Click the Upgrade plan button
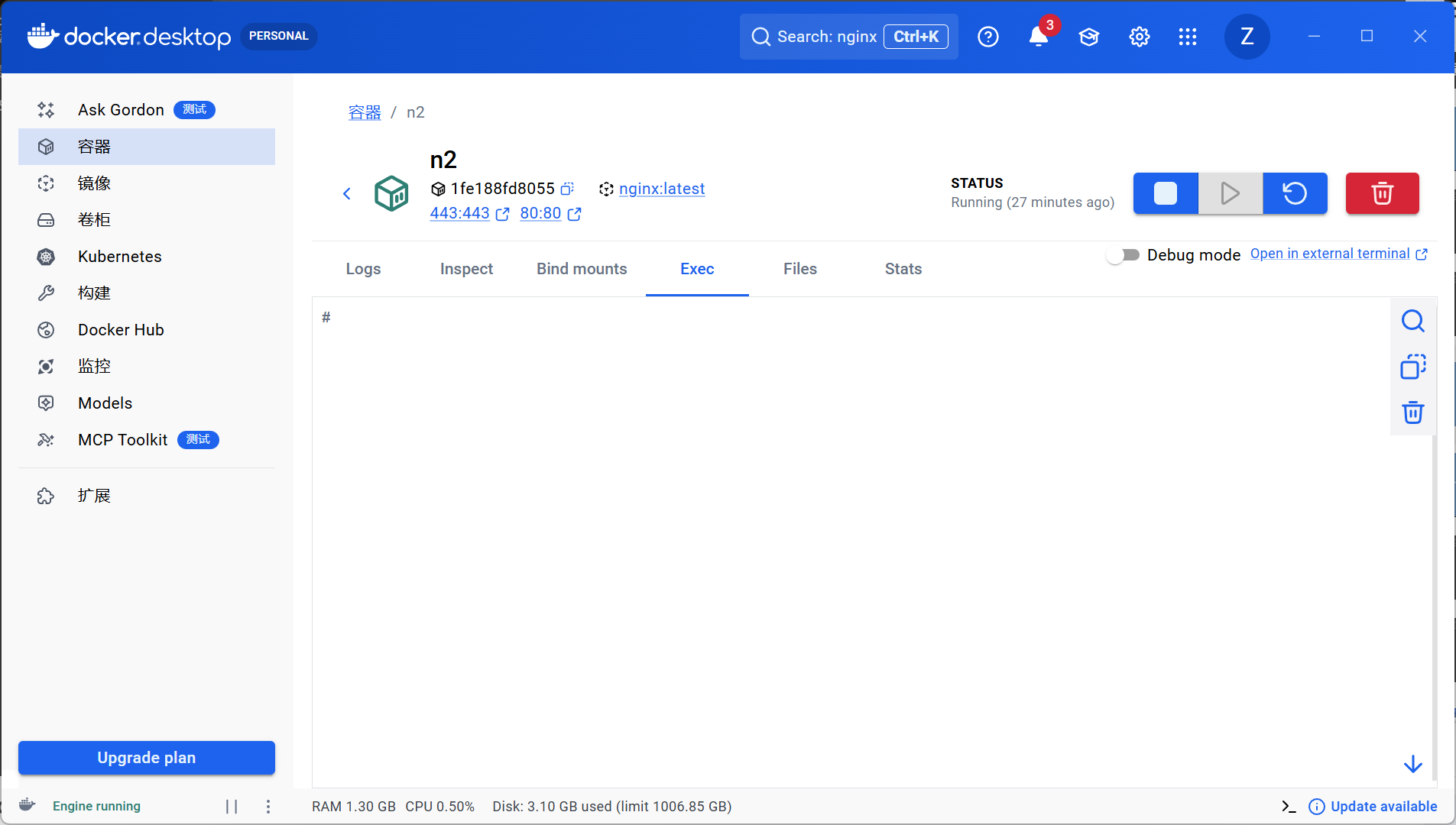Image resolution: width=1456 pixels, height=825 pixels. click(x=146, y=758)
